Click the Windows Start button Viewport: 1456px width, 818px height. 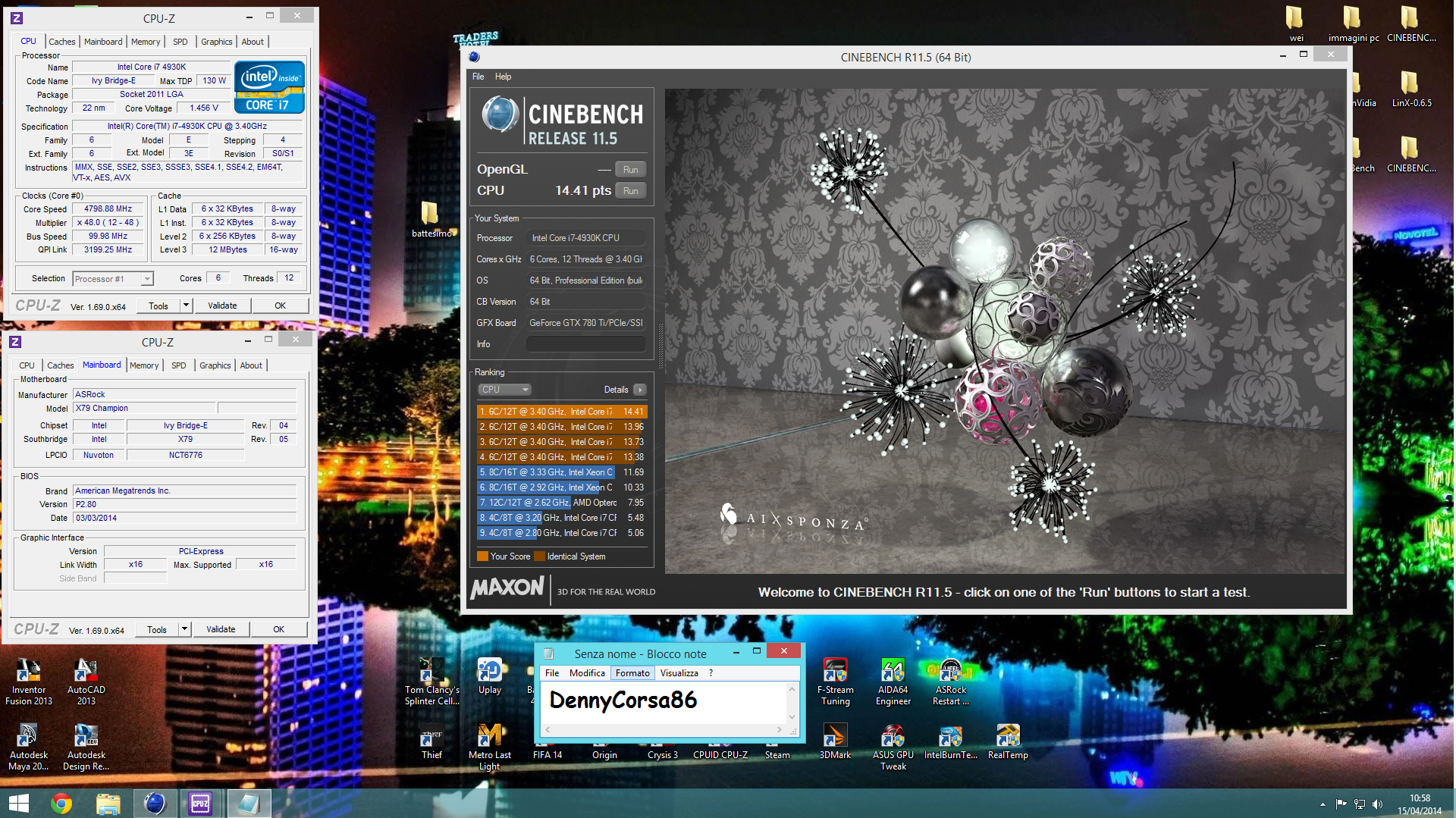[x=18, y=803]
